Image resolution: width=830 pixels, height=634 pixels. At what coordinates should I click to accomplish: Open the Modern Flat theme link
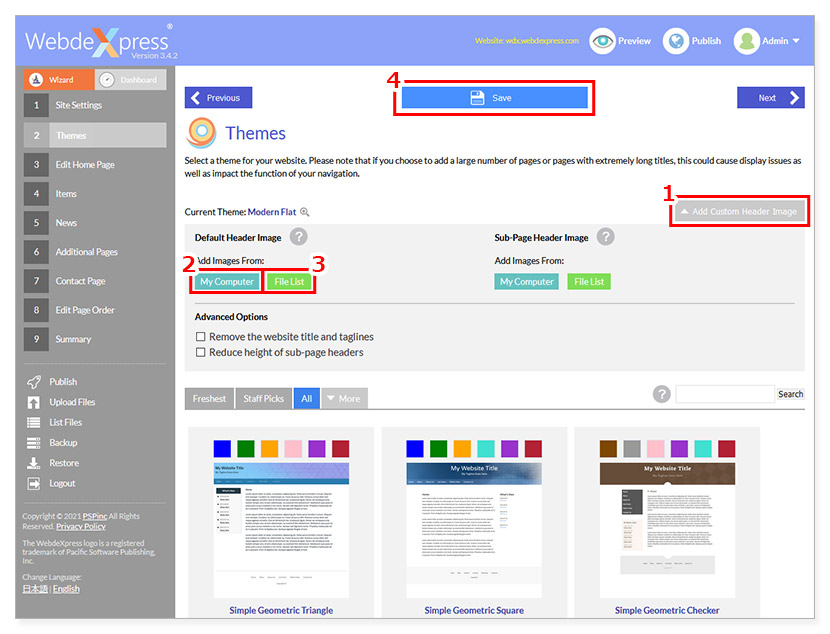click(272, 212)
